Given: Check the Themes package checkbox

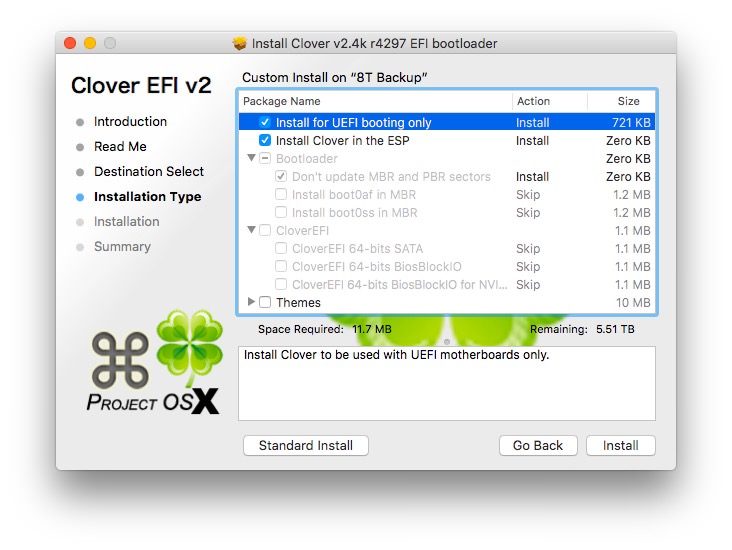Looking at the screenshot, I should [x=265, y=302].
